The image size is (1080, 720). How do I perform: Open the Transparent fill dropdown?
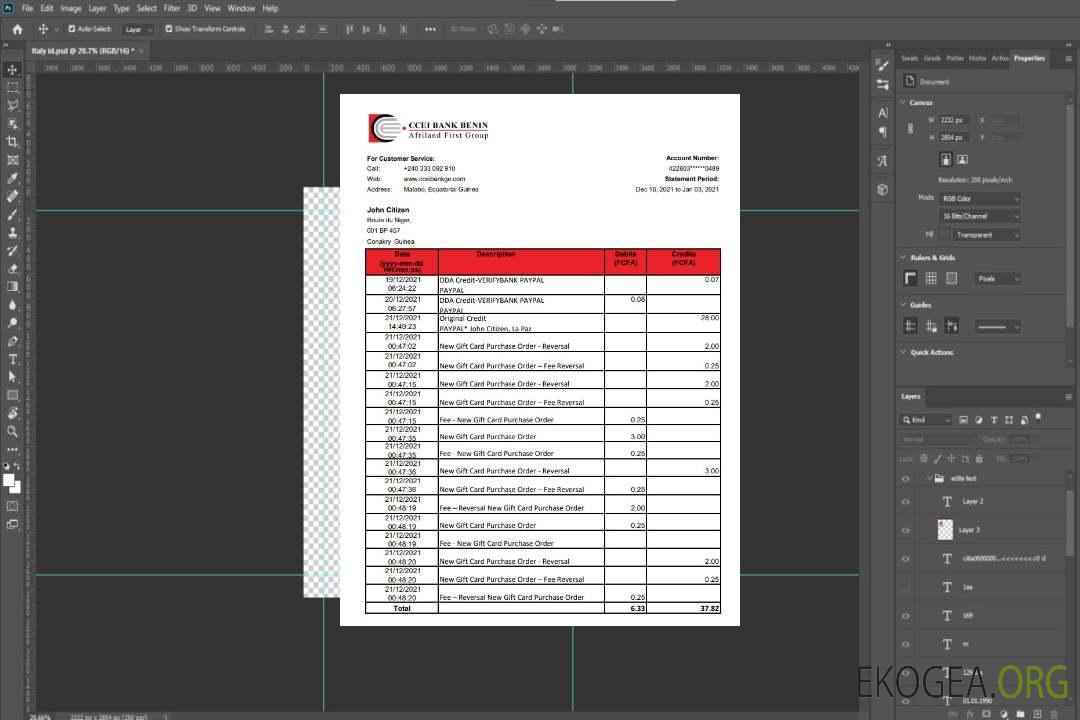[x=986, y=235]
